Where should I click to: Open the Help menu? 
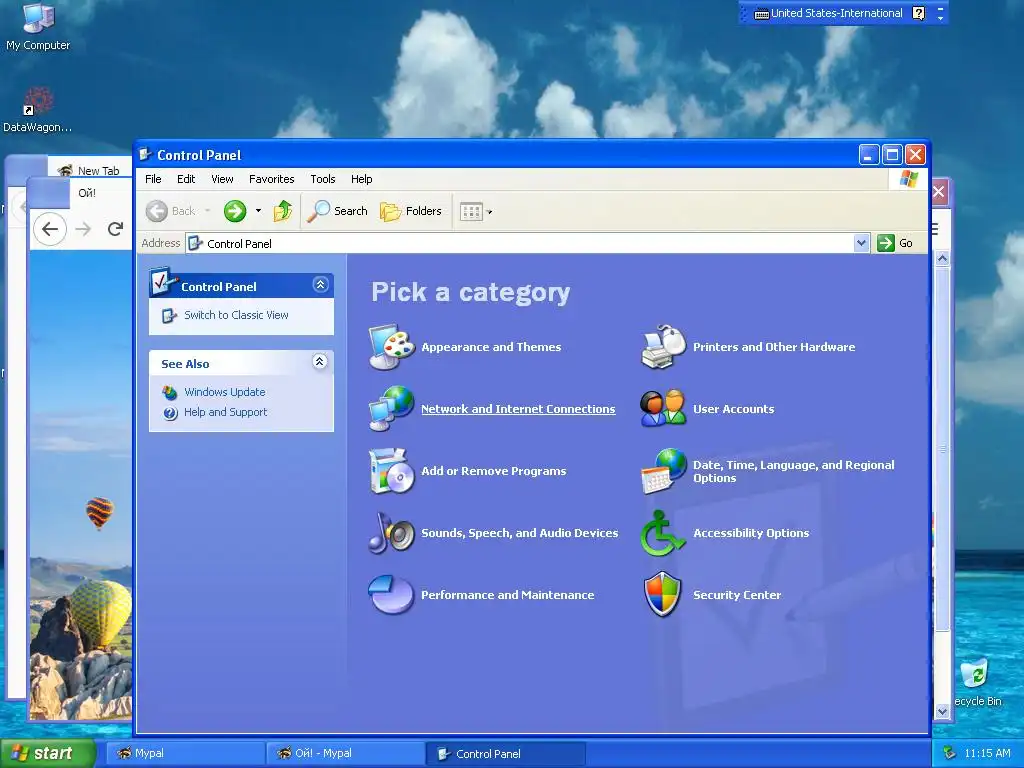(x=361, y=179)
